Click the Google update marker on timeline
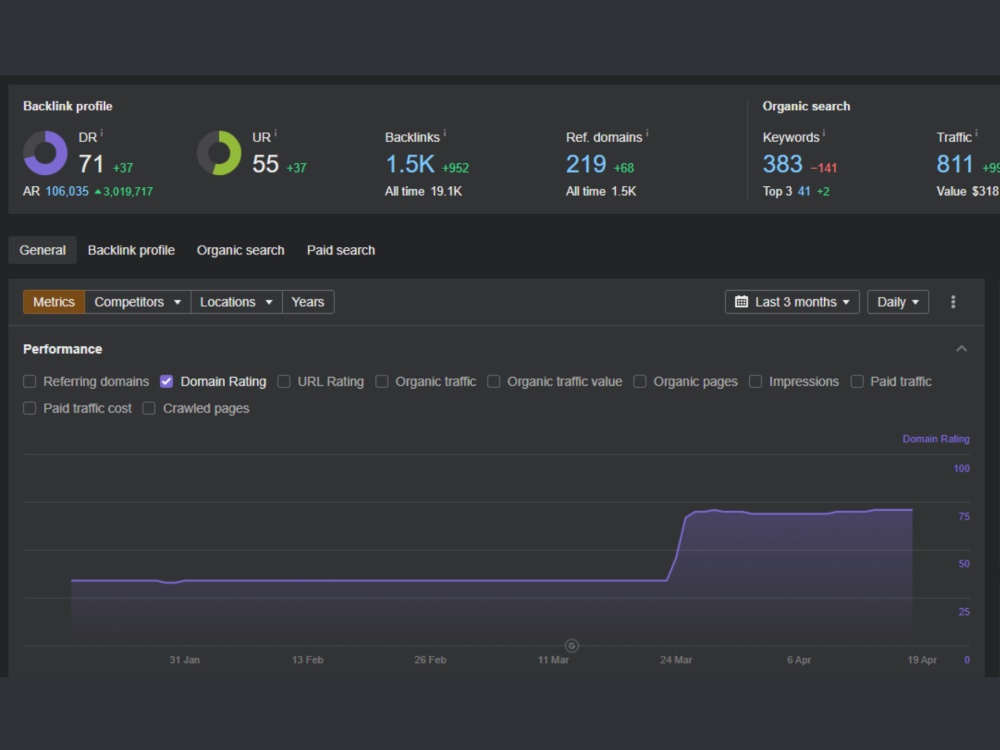This screenshot has width=1000, height=750. coord(572,645)
